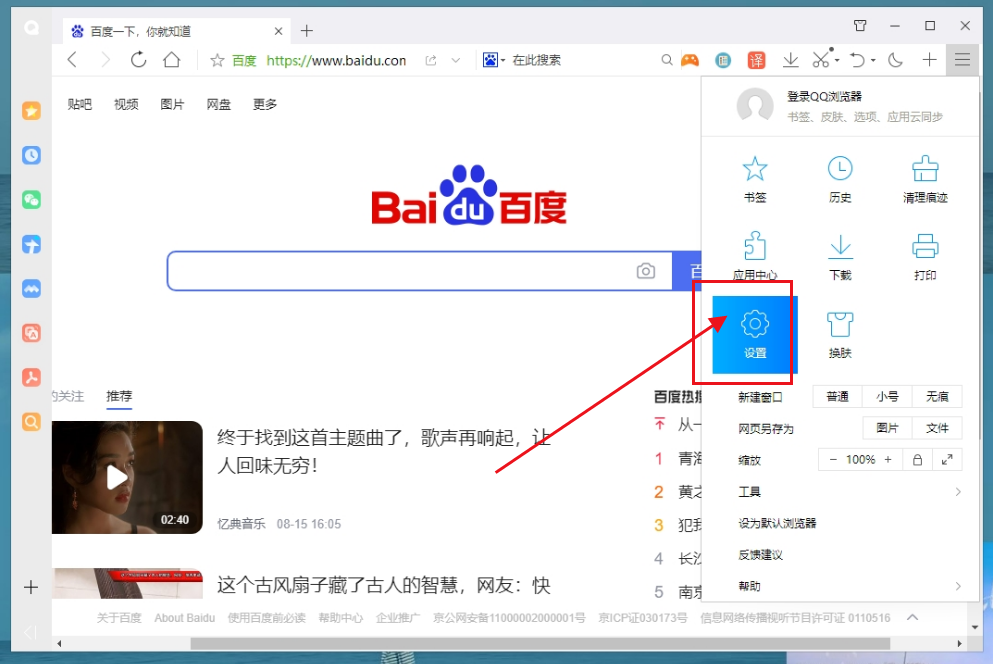Click the 百度一下 browser tab
The image size is (993, 664).
pos(177,31)
